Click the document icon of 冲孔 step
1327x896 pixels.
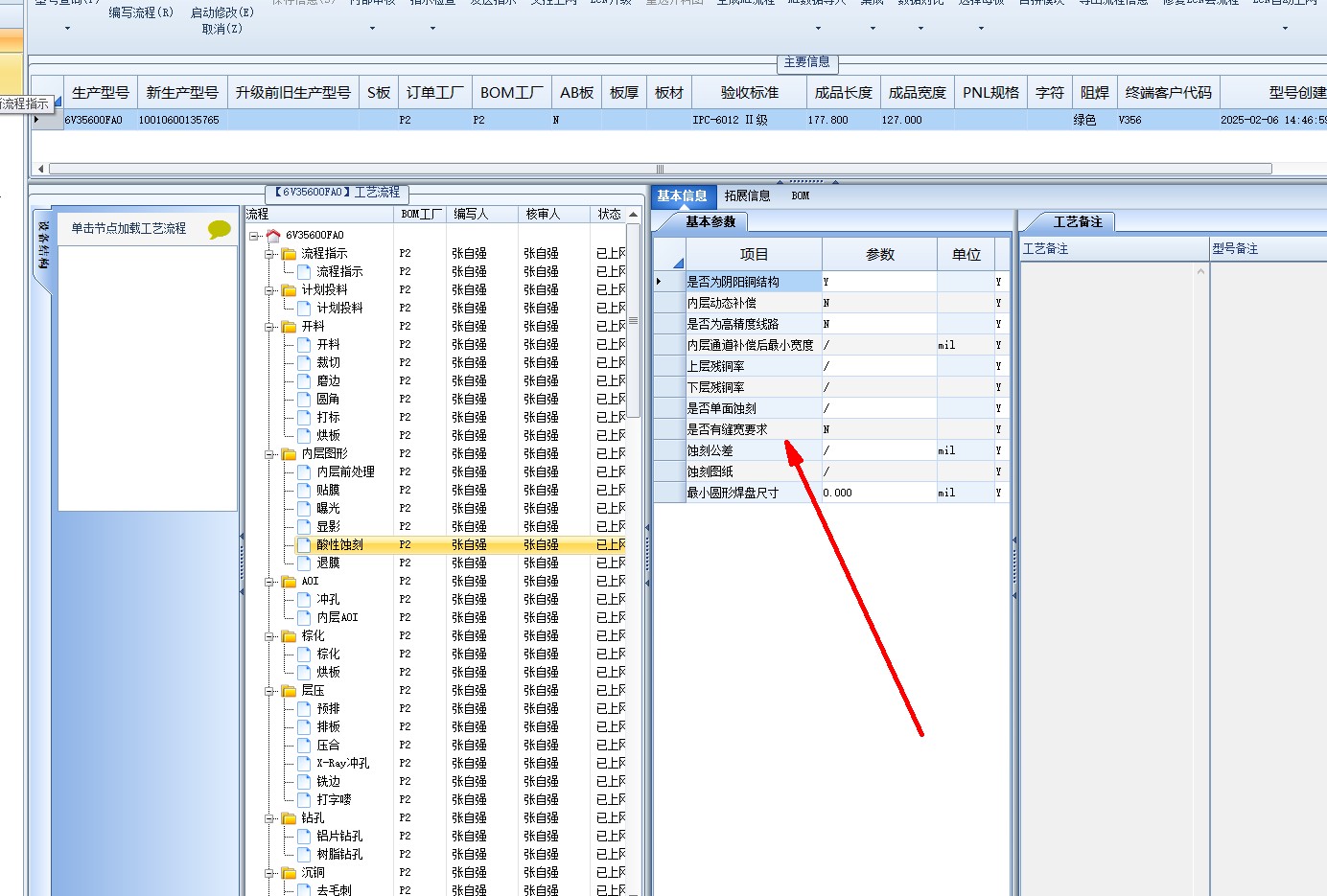304,600
